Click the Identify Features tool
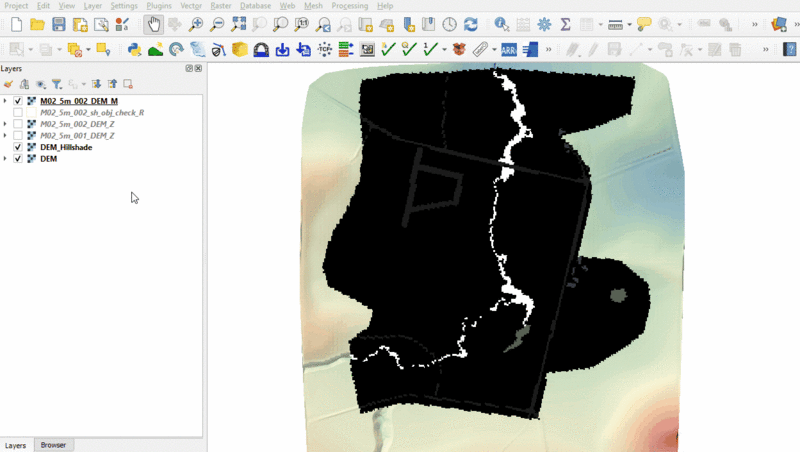 501,24
